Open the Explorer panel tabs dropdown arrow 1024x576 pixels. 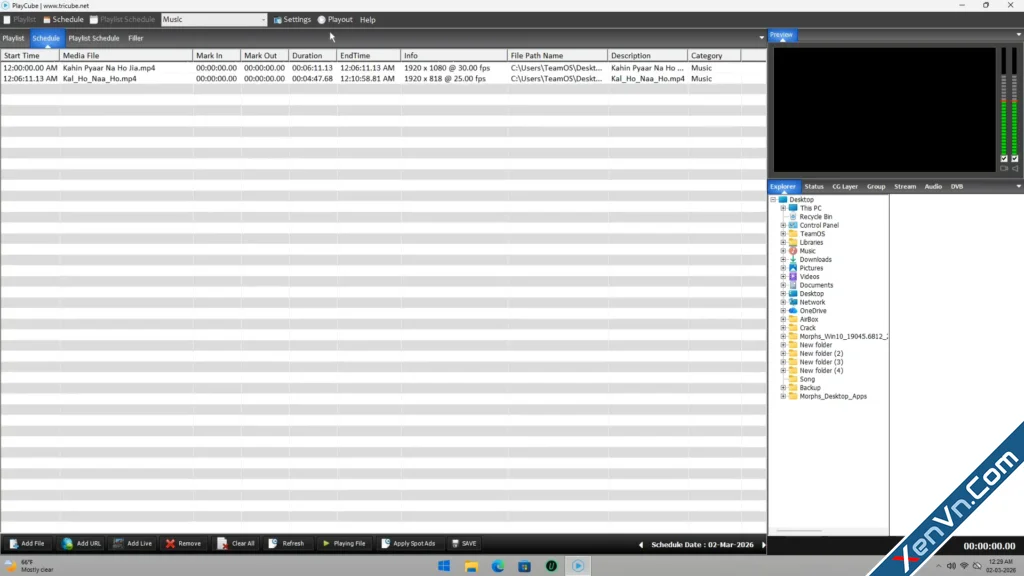(x=1019, y=187)
